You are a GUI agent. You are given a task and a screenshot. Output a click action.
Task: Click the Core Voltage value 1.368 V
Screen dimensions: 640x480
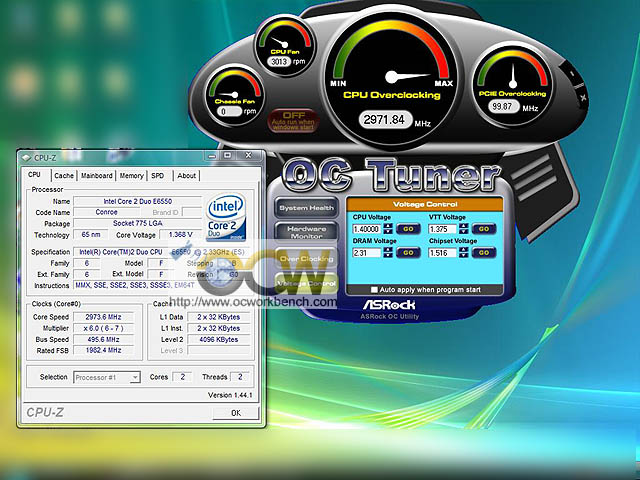180,235
